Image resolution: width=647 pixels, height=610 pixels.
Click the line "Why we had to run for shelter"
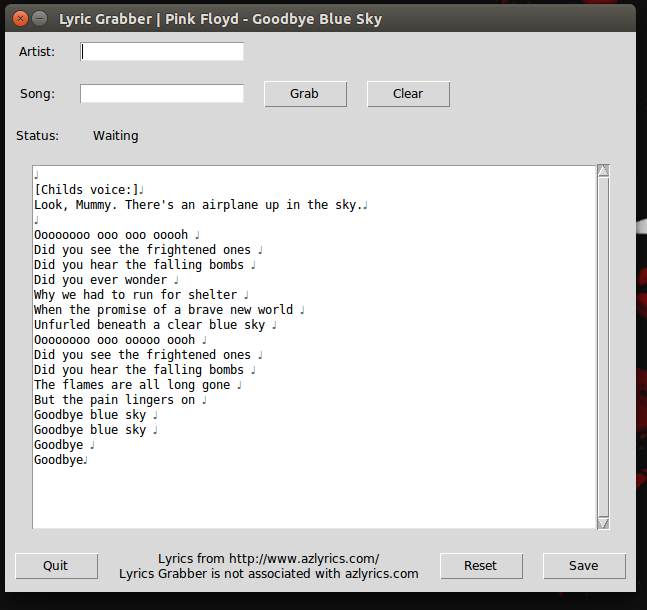(136, 295)
